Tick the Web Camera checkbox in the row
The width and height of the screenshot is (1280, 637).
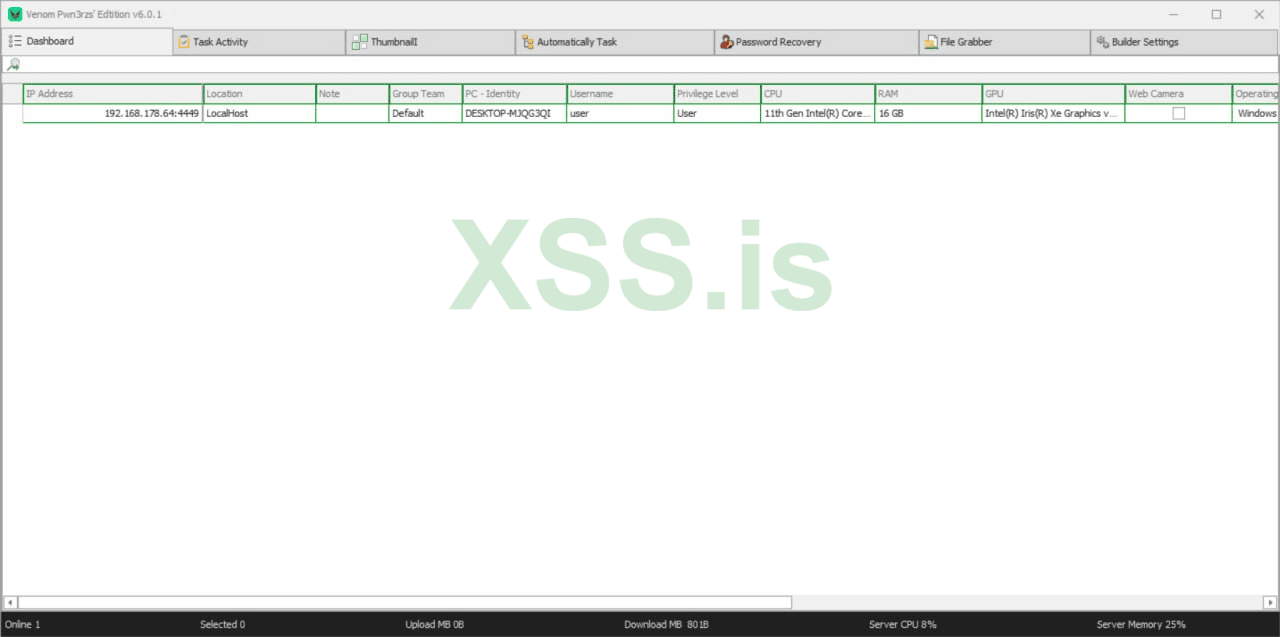[x=1179, y=114]
